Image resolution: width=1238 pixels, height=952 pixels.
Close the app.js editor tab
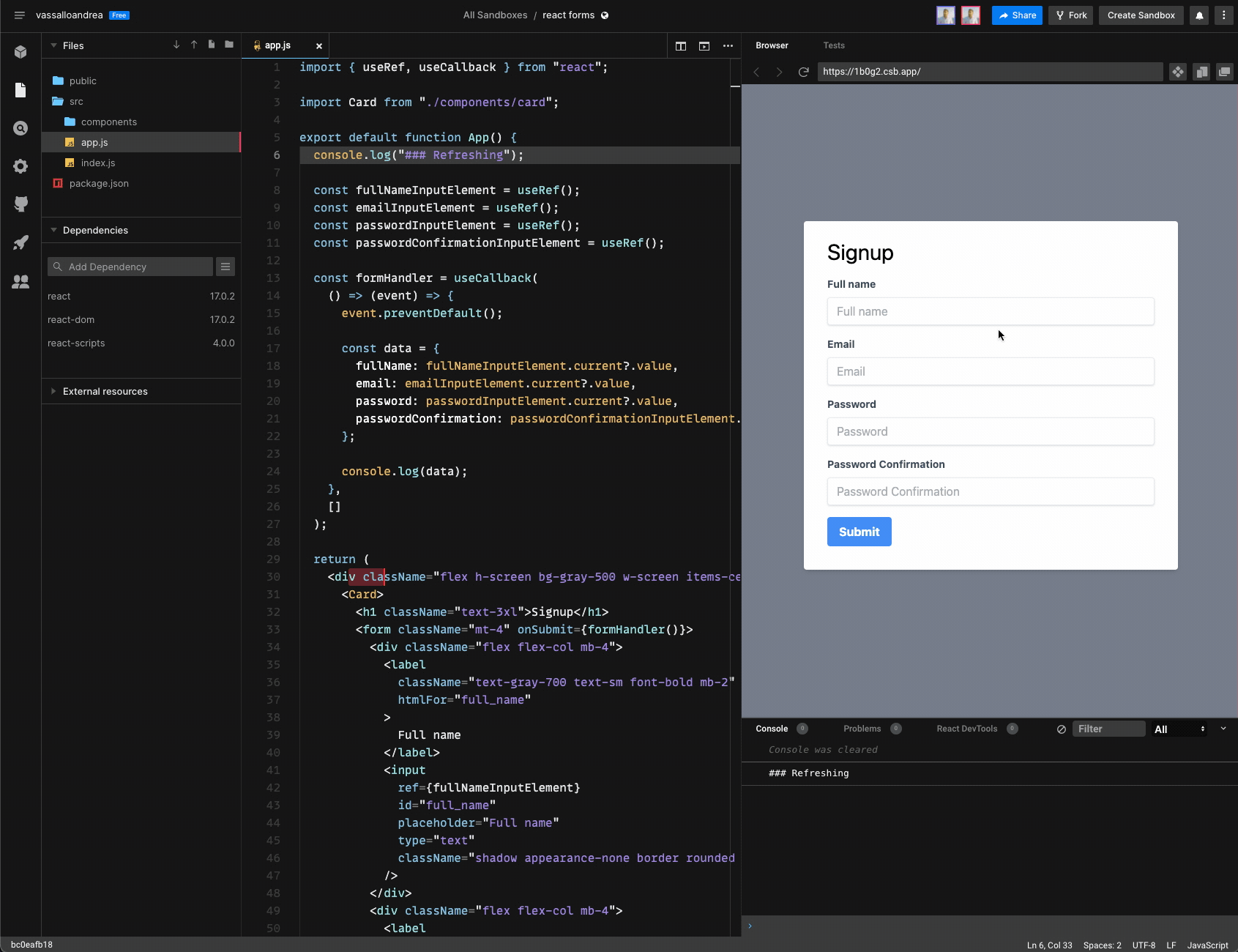(319, 45)
